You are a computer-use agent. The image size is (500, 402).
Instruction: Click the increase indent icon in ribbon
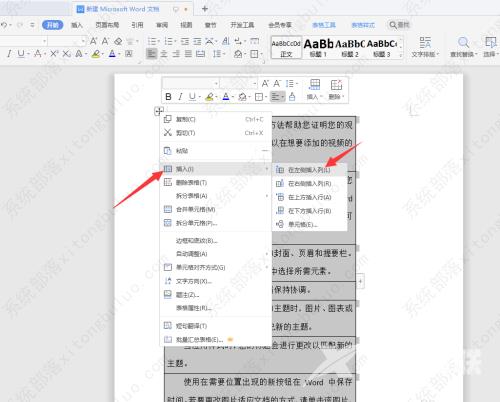click(x=197, y=41)
